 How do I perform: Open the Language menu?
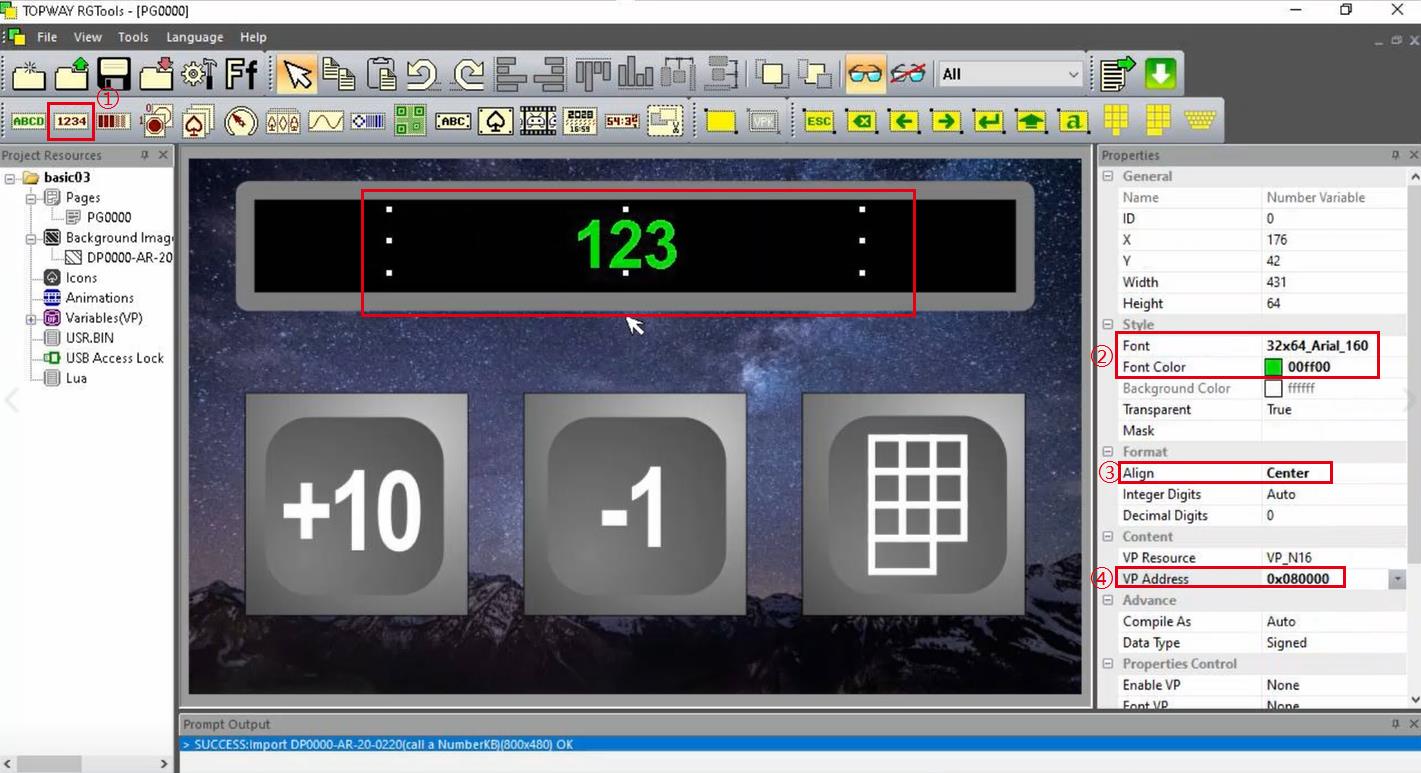195,37
